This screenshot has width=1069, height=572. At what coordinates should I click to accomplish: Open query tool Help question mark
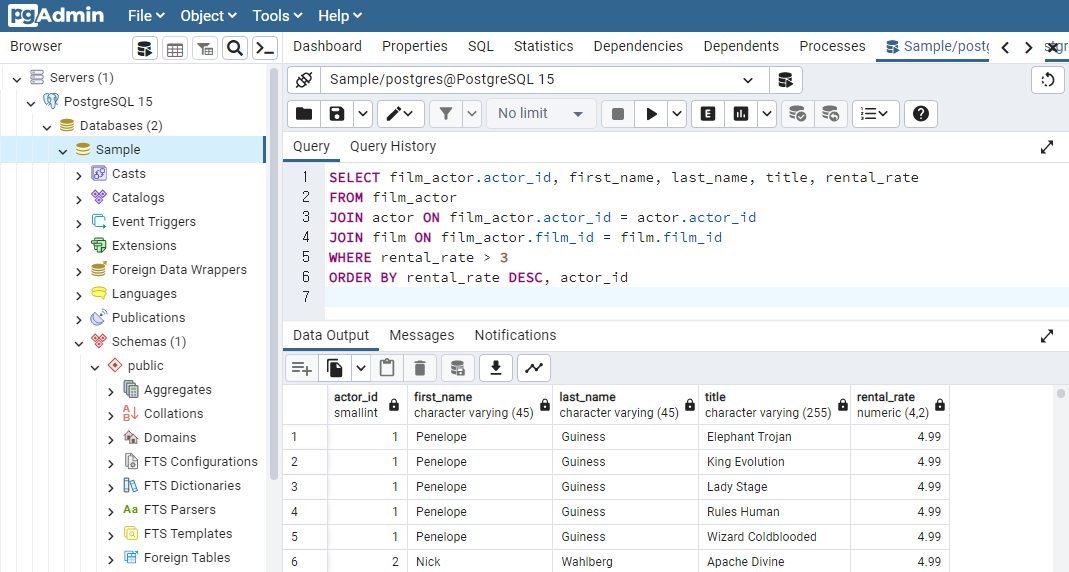coord(920,114)
